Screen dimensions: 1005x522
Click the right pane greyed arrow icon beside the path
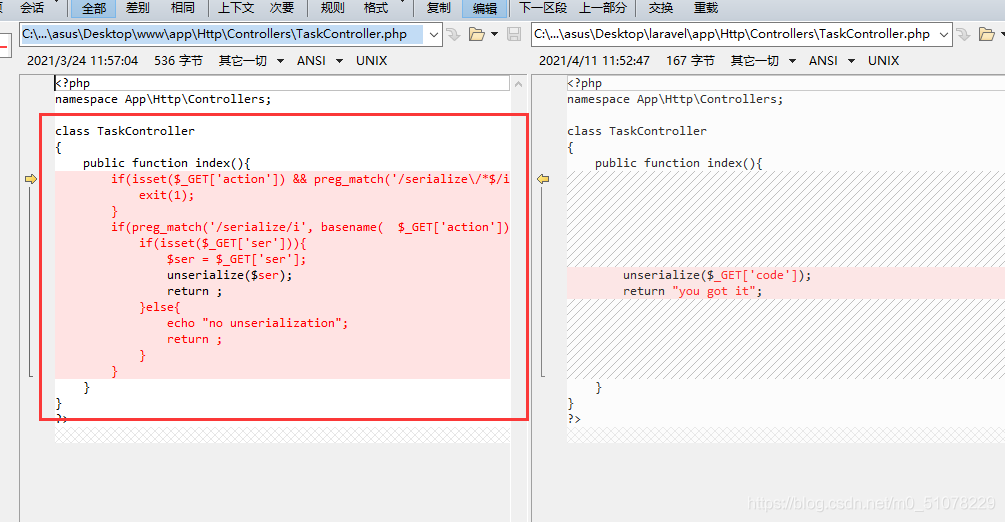963,35
